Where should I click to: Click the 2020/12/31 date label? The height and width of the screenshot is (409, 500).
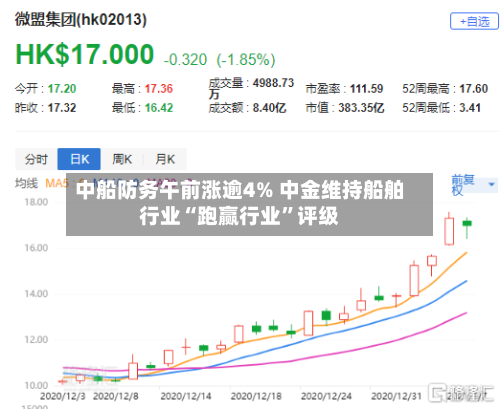397,396
